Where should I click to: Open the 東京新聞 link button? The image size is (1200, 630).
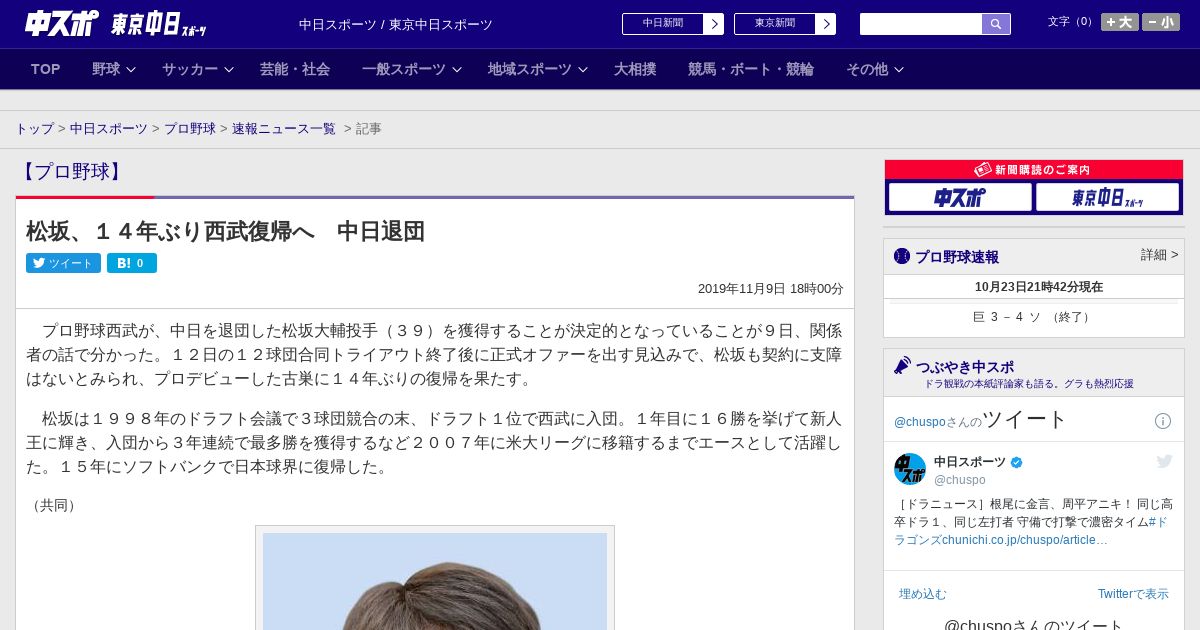tap(785, 24)
